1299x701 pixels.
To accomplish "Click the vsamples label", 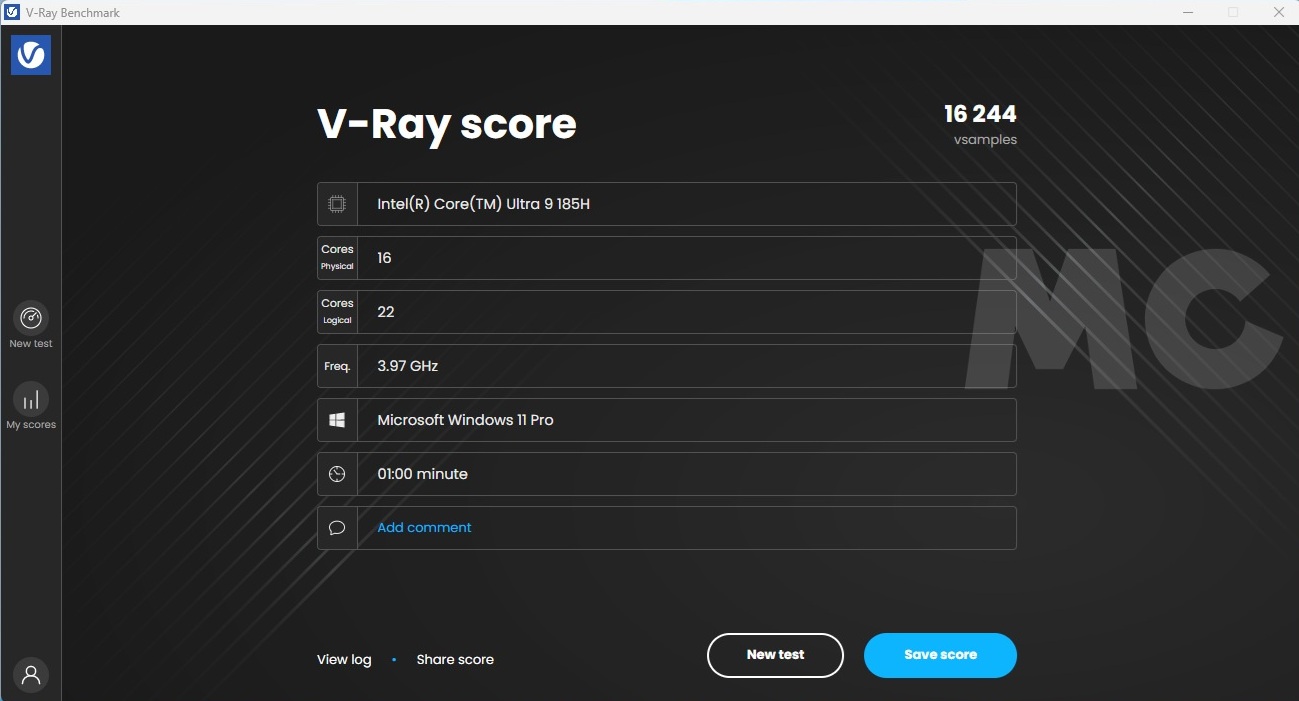I will tap(985, 140).
